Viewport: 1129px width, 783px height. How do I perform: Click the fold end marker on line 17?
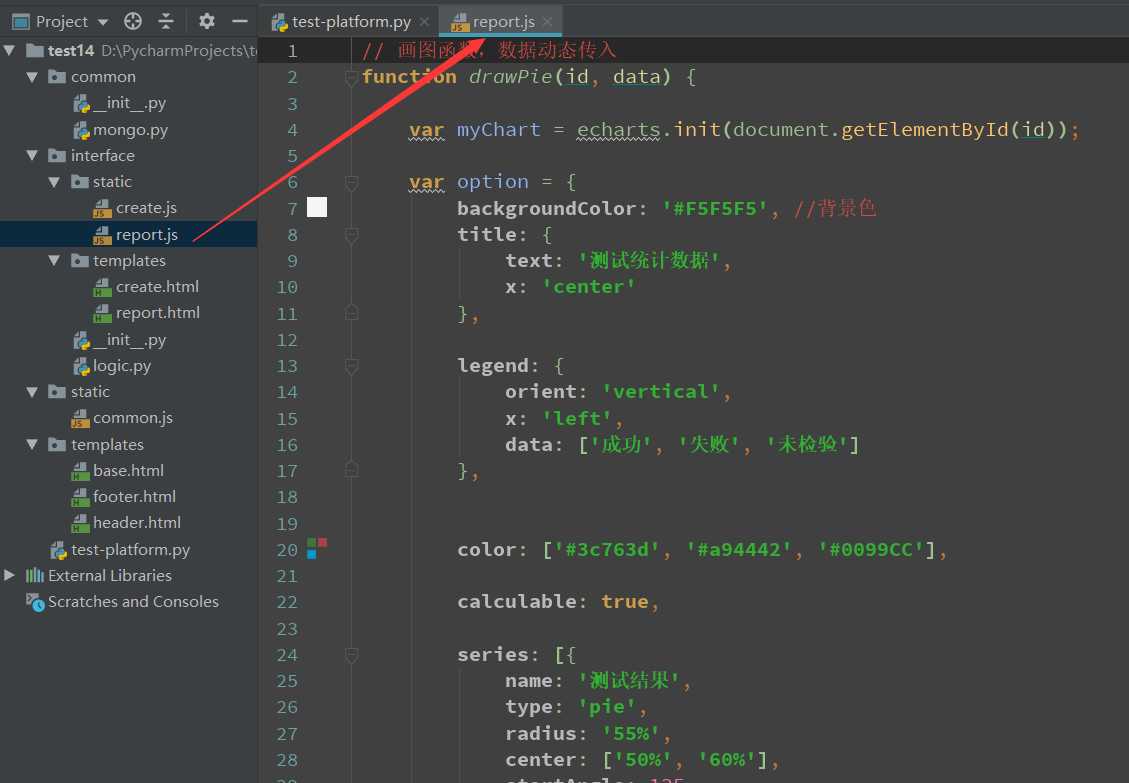pos(351,470)
